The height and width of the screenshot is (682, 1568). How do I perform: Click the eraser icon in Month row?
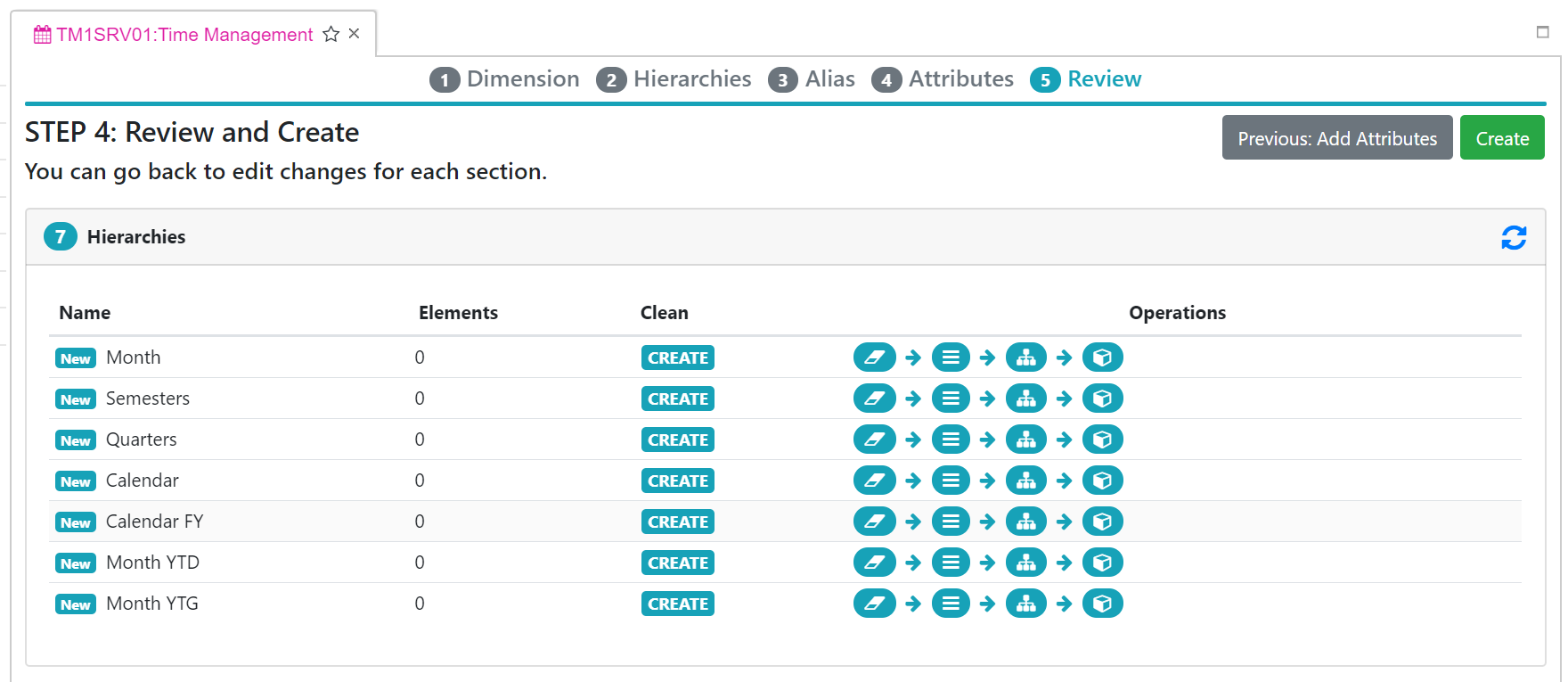click(x=874, y=357)
